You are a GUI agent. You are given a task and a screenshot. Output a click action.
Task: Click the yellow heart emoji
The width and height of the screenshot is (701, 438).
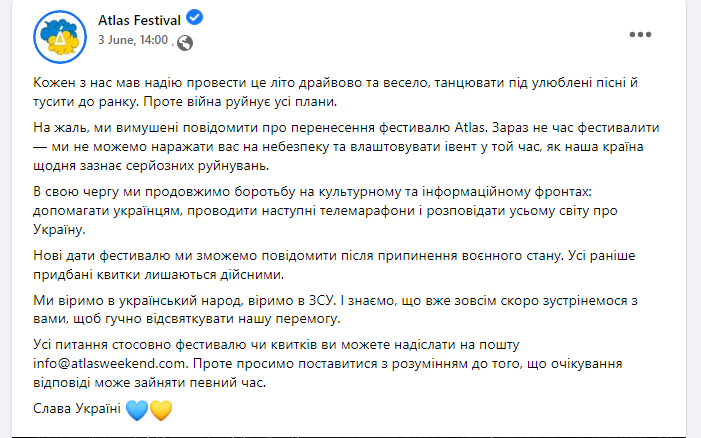161,410
